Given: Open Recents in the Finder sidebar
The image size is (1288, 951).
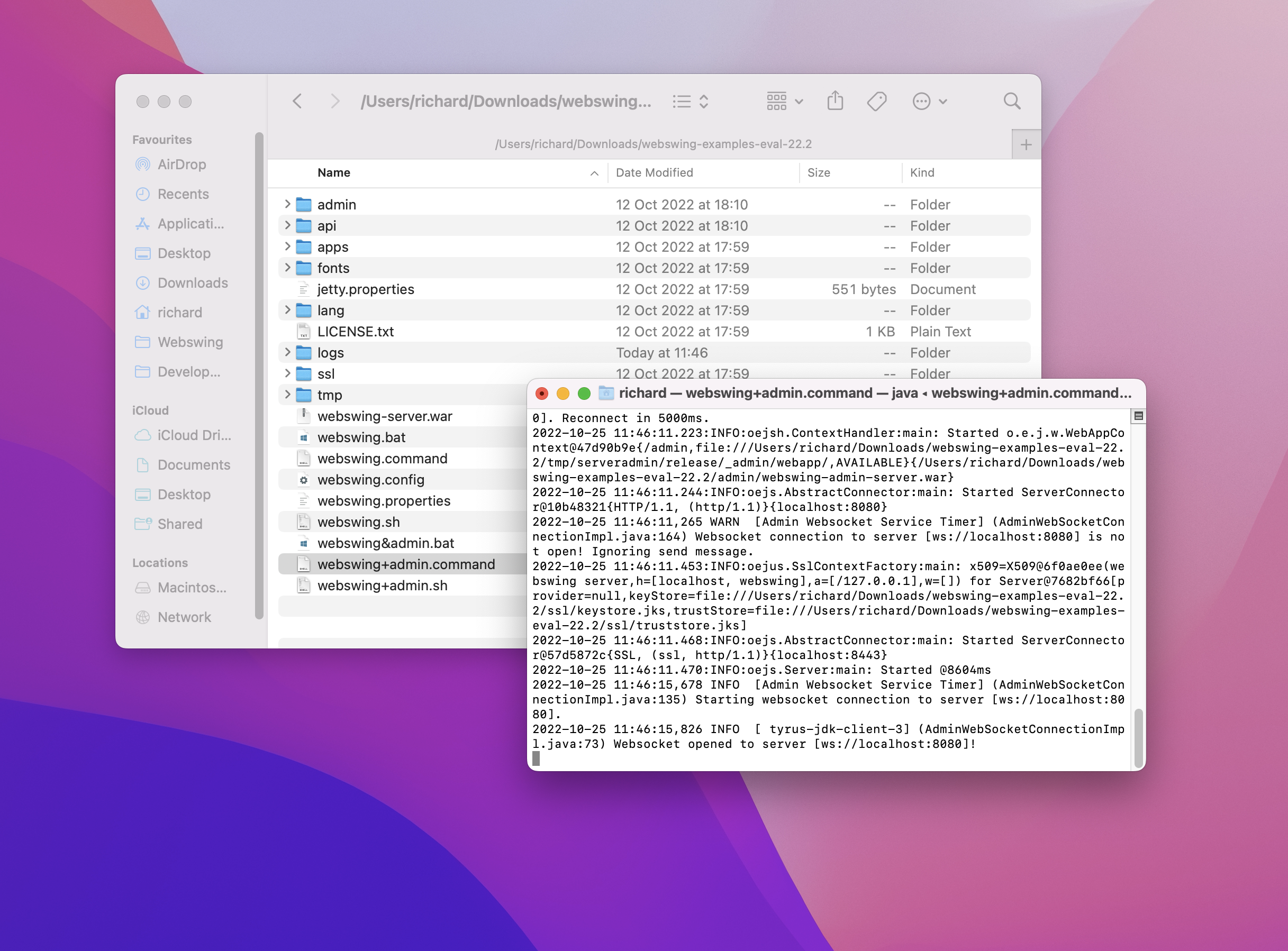Looking at the screenshot, I should click(183, 194).
